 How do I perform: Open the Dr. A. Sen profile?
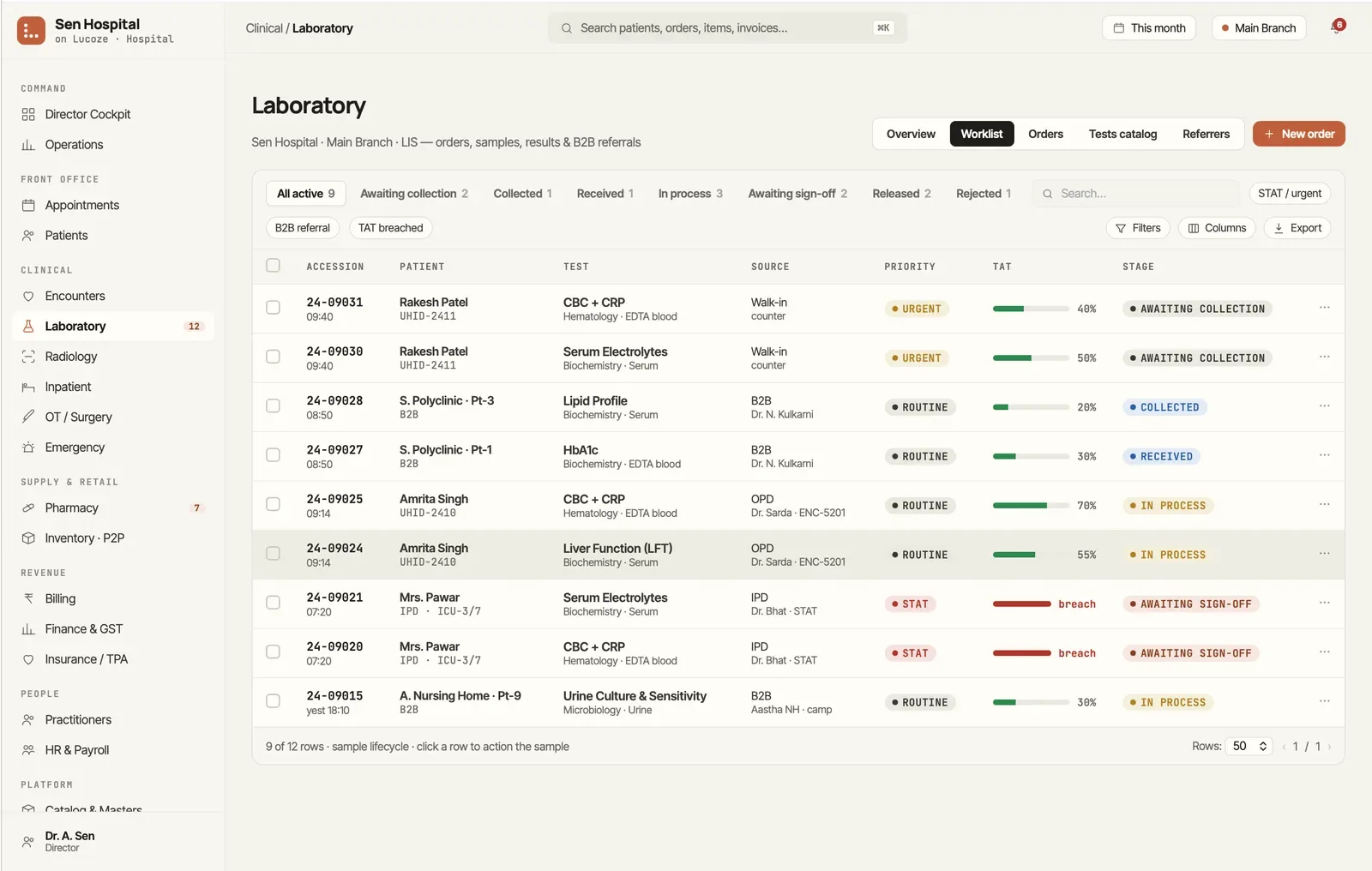[112, 841]
